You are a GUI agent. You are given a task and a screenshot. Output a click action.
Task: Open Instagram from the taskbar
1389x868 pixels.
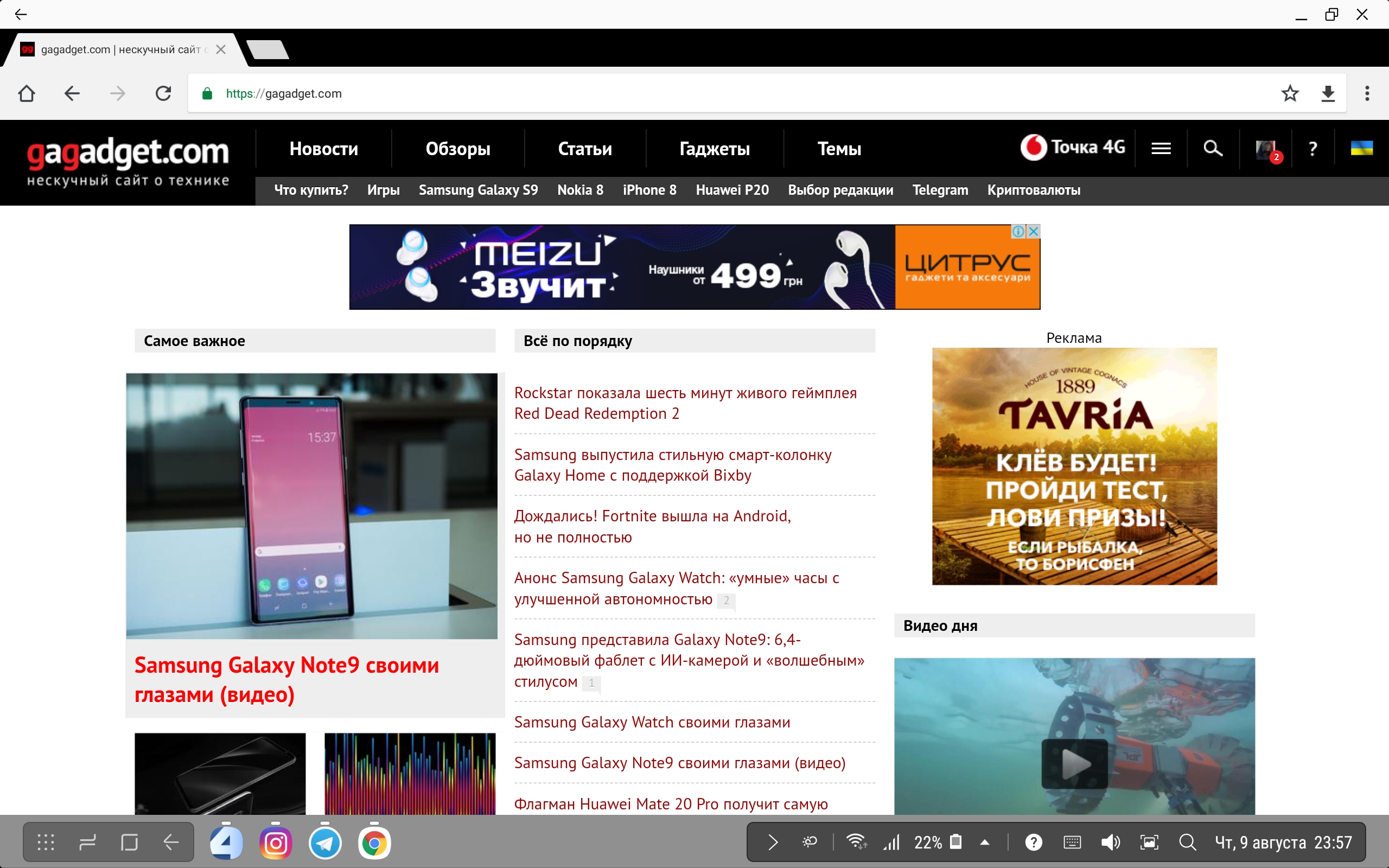pyautogui.click(x=276, y=843)
